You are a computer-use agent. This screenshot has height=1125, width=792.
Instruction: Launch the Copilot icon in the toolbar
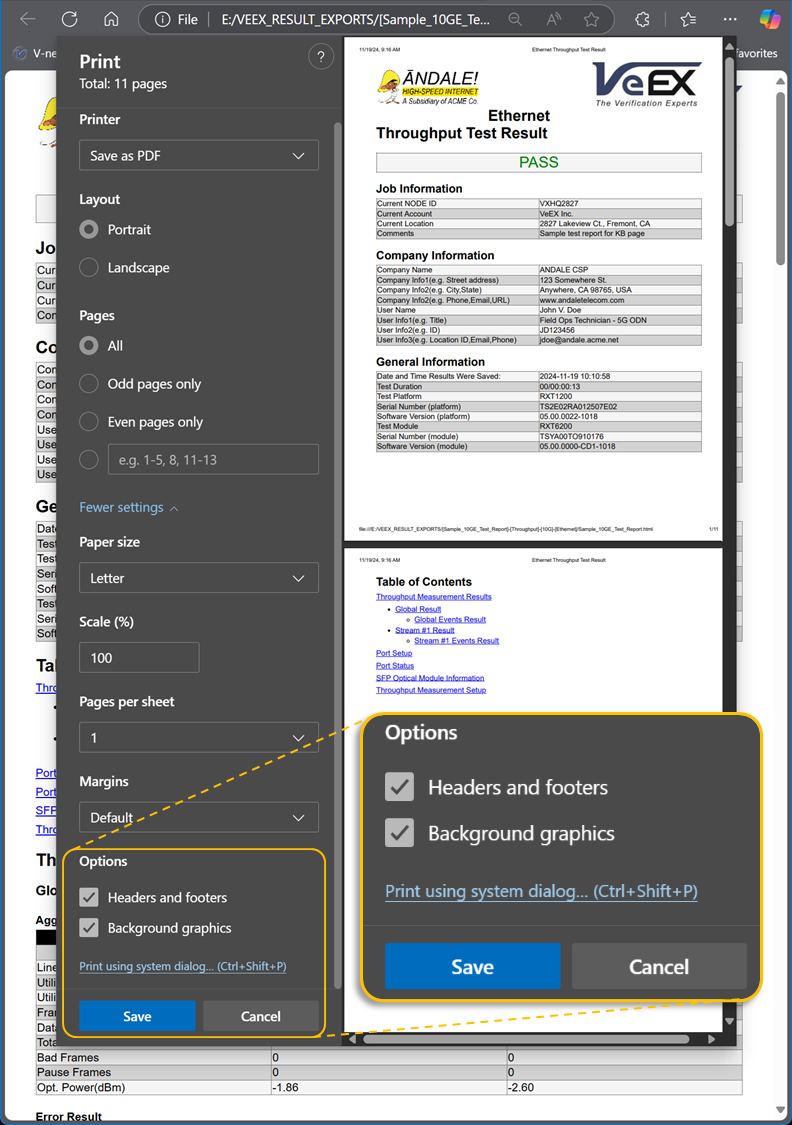[x=769, y=19]
